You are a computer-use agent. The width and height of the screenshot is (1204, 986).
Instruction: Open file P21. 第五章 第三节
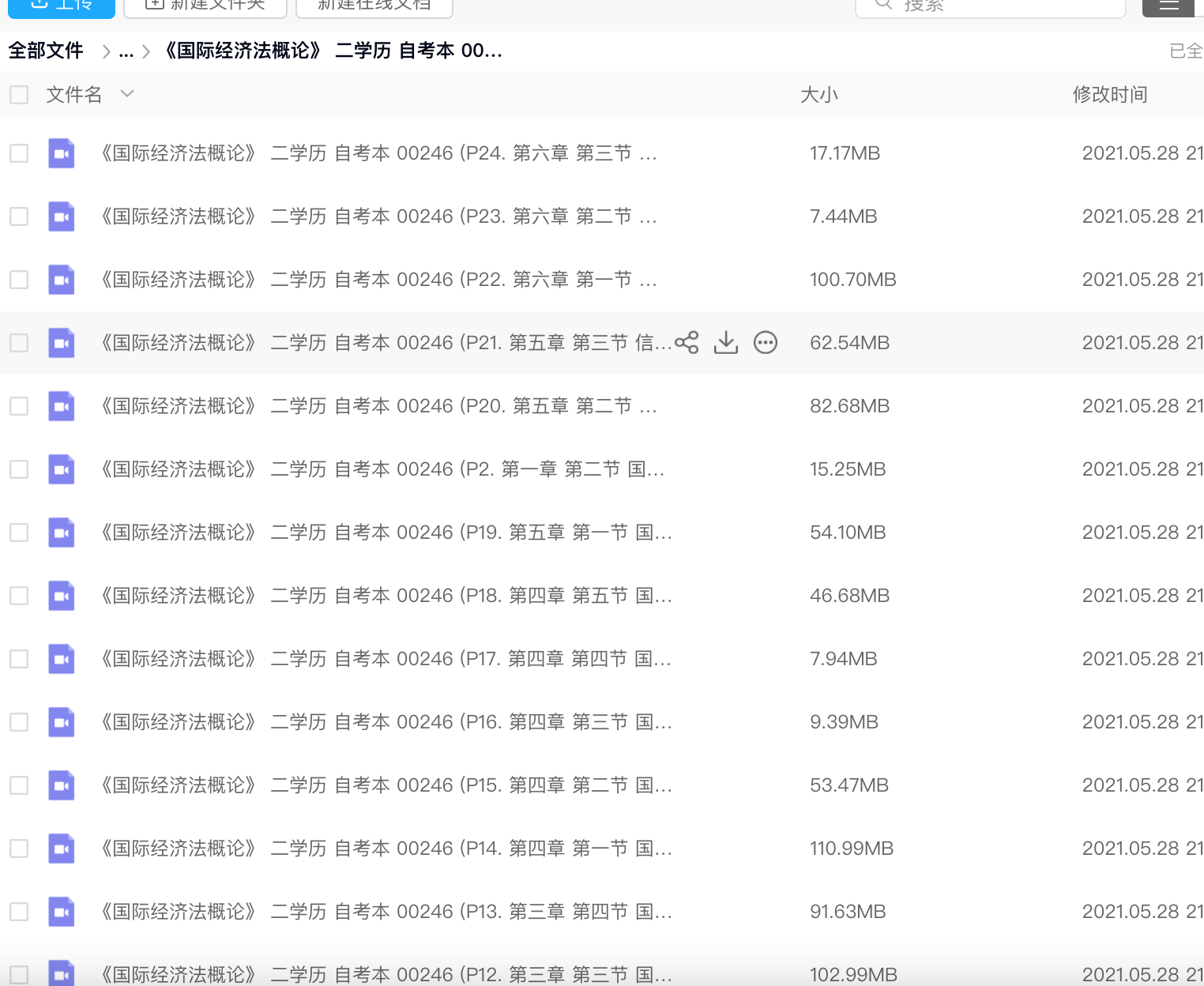click(x=384, y=343)
